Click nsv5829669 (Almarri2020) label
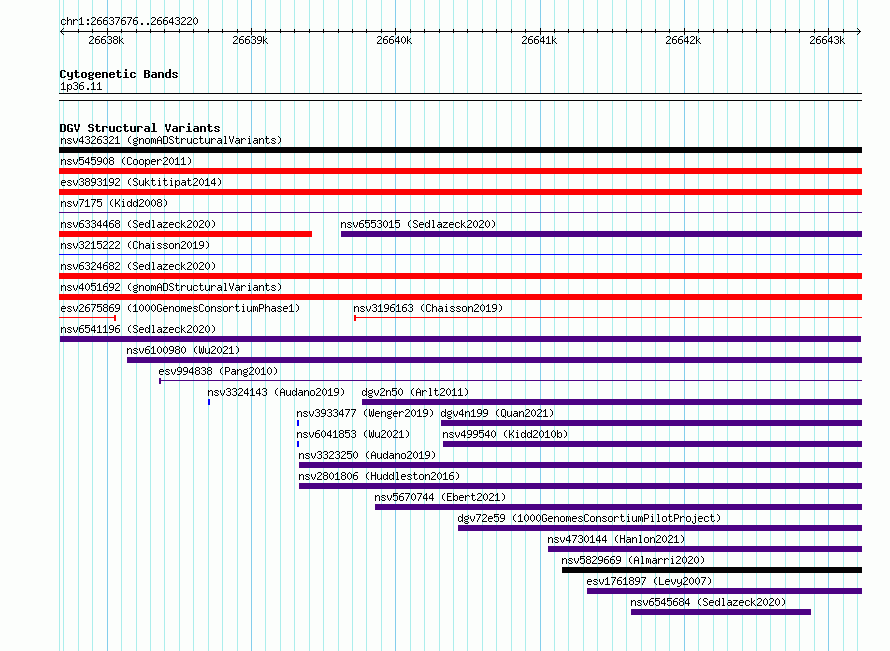 point(633,560)
